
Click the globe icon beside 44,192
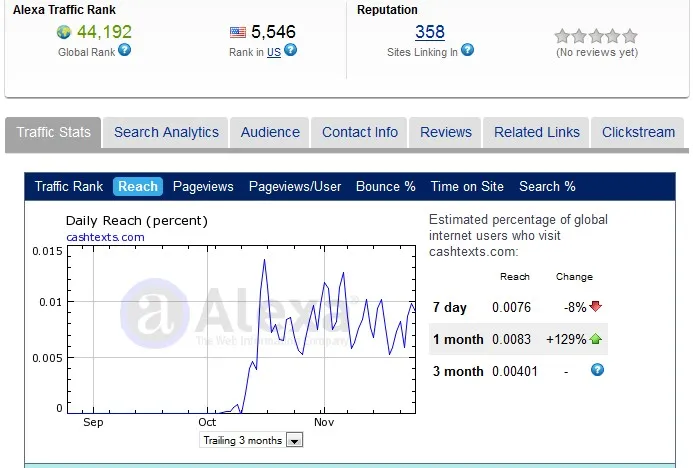click(64, 32)
